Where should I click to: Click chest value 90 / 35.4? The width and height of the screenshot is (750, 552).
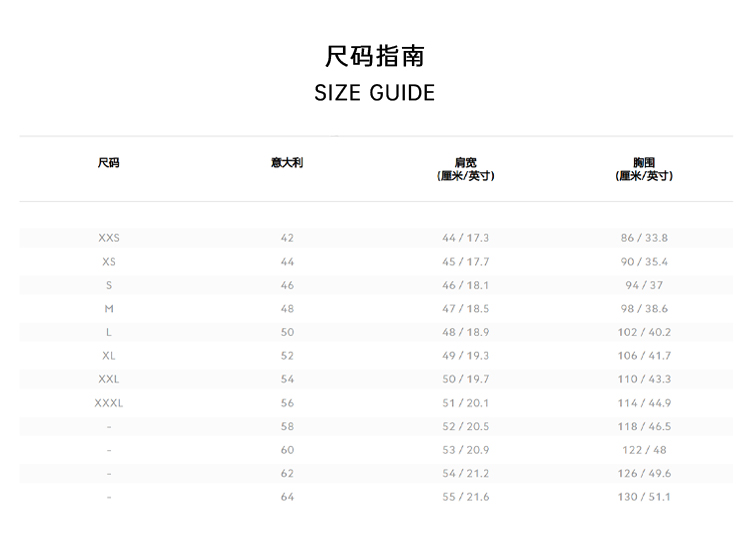pyautogui.click(x=644, y=262)
